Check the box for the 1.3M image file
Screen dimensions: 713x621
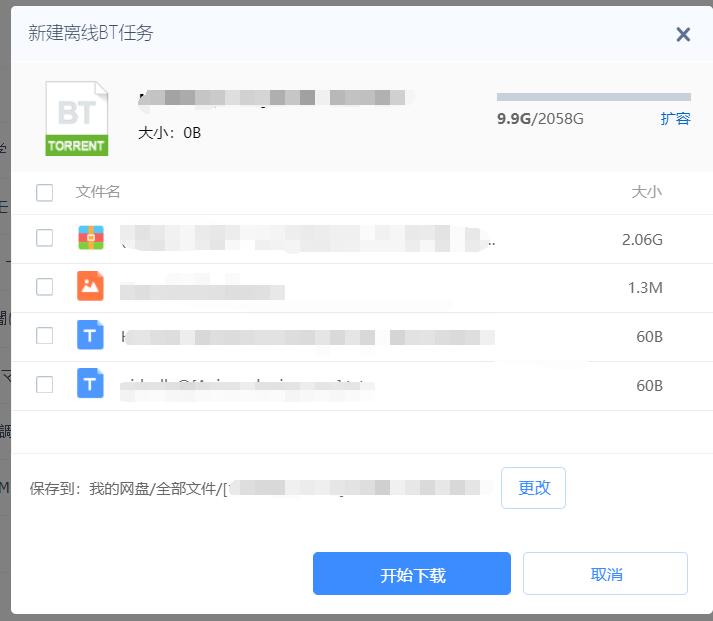(45, 287)
